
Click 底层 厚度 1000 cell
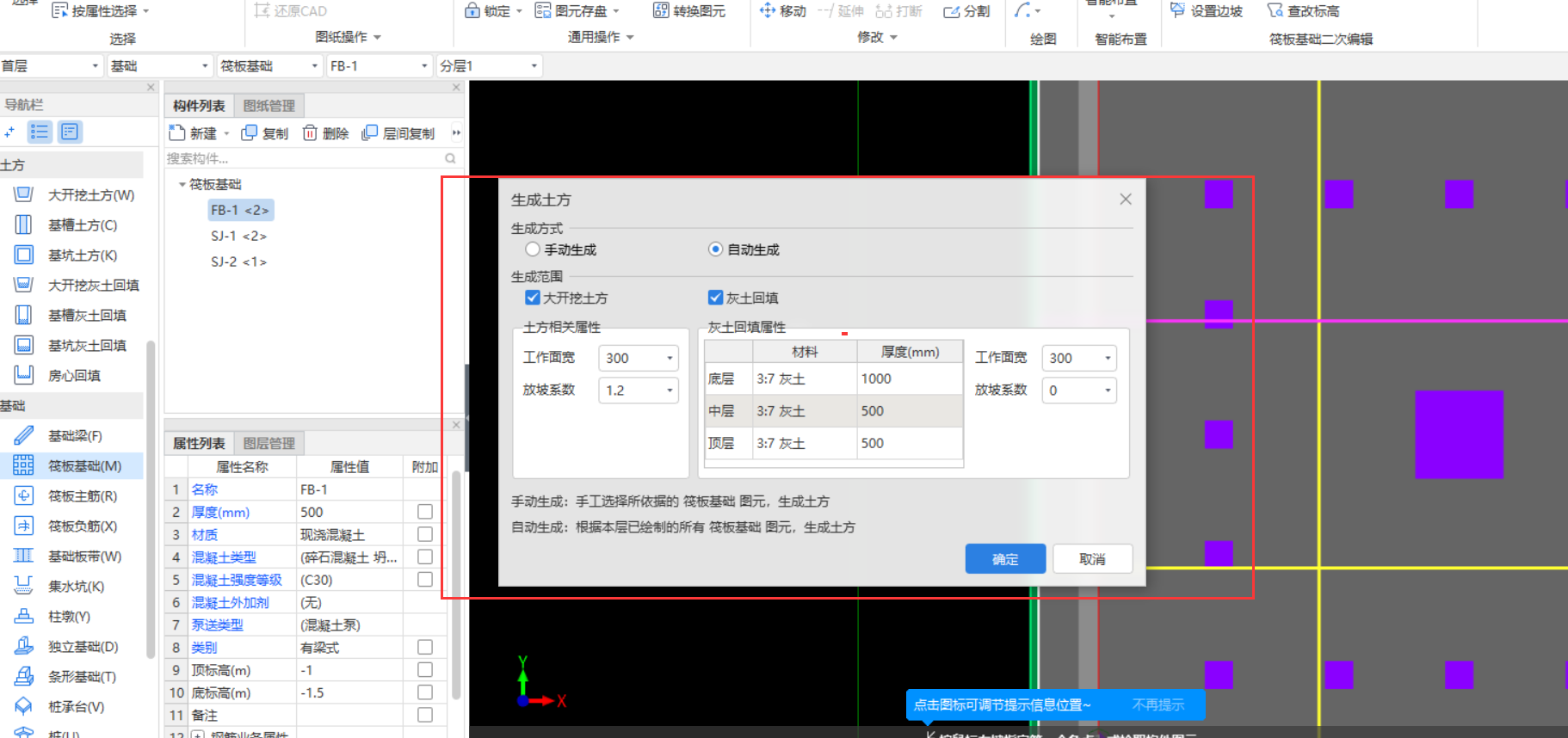tap(910, 378)
